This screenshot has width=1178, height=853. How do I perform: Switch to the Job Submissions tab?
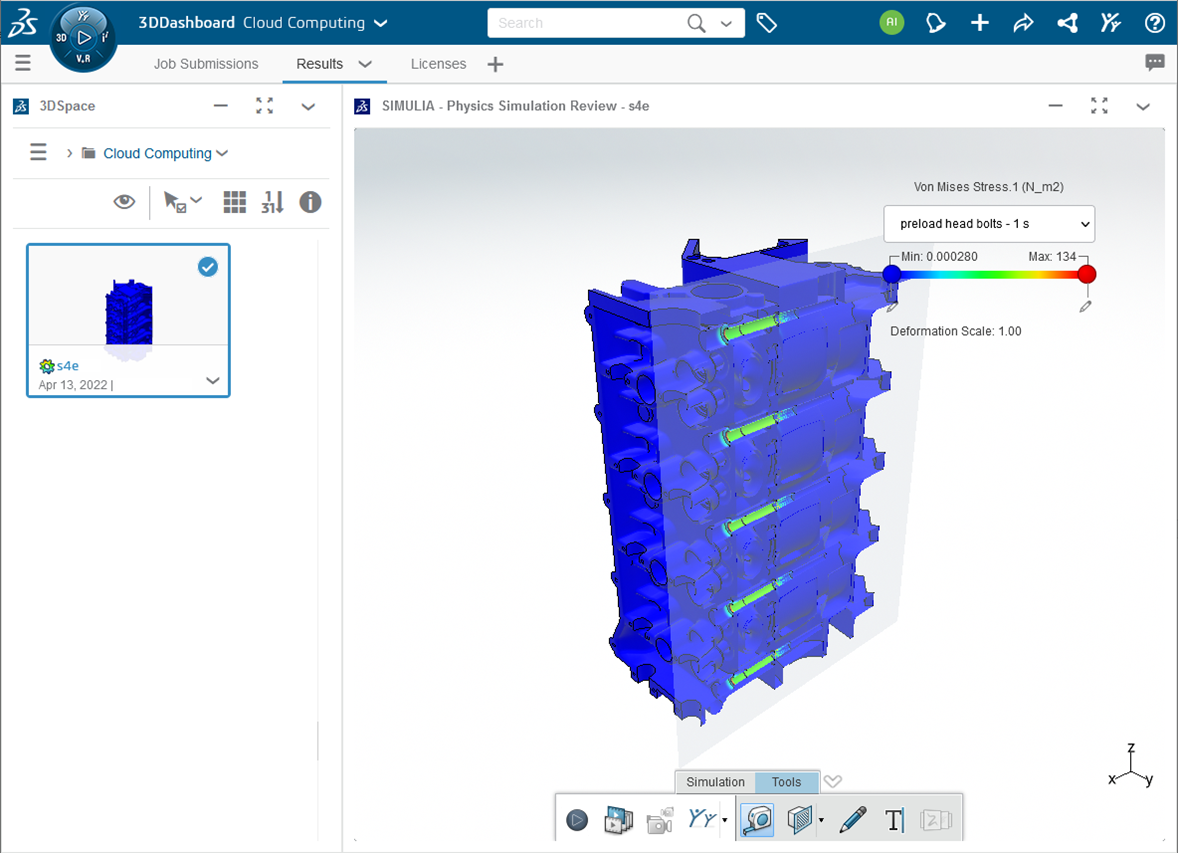(x=206, y=64)
